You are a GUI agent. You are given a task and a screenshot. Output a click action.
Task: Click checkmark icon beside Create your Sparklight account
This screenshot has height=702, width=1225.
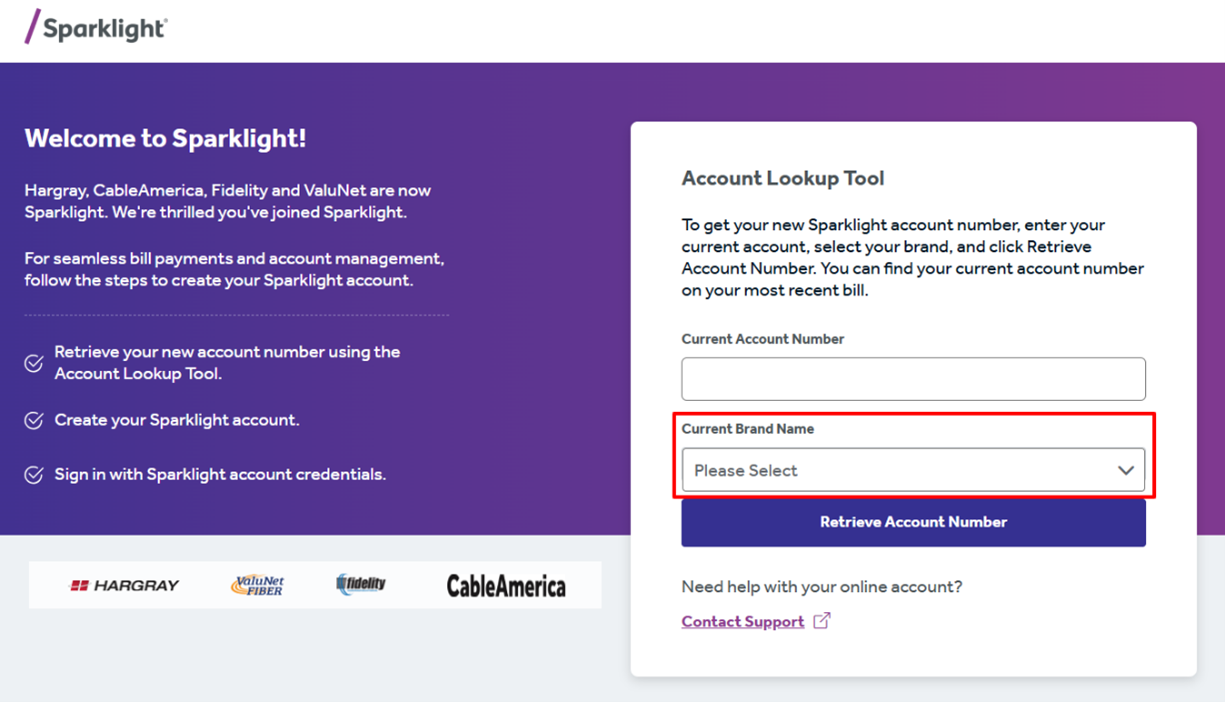pyautogui.click(x=34, y=420)
